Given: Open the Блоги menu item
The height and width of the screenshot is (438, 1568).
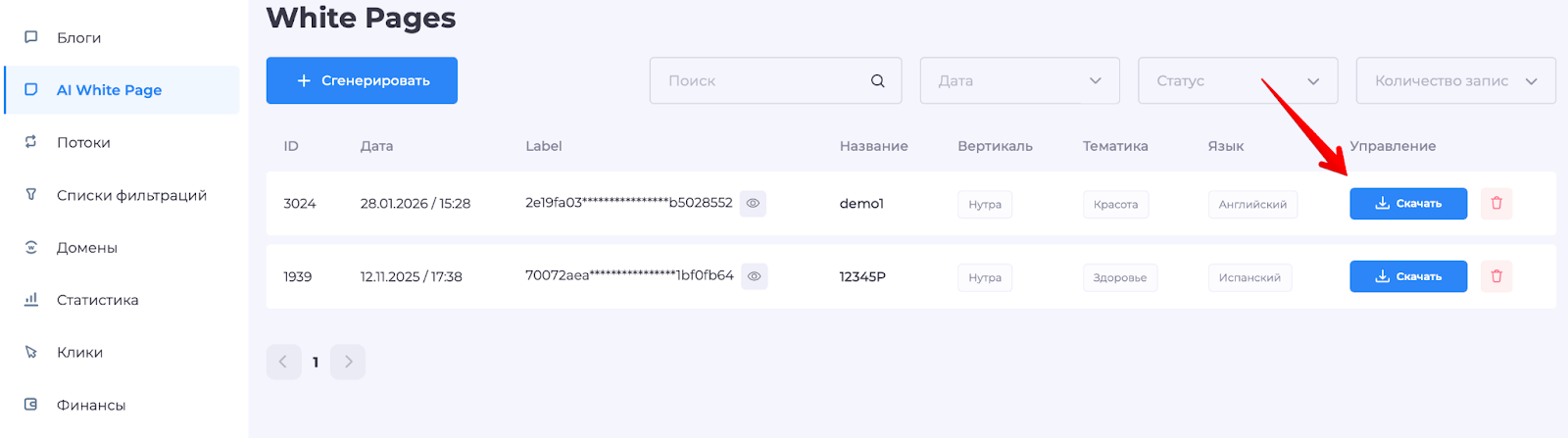Looking at the screenshot, I should coord(78,38).
